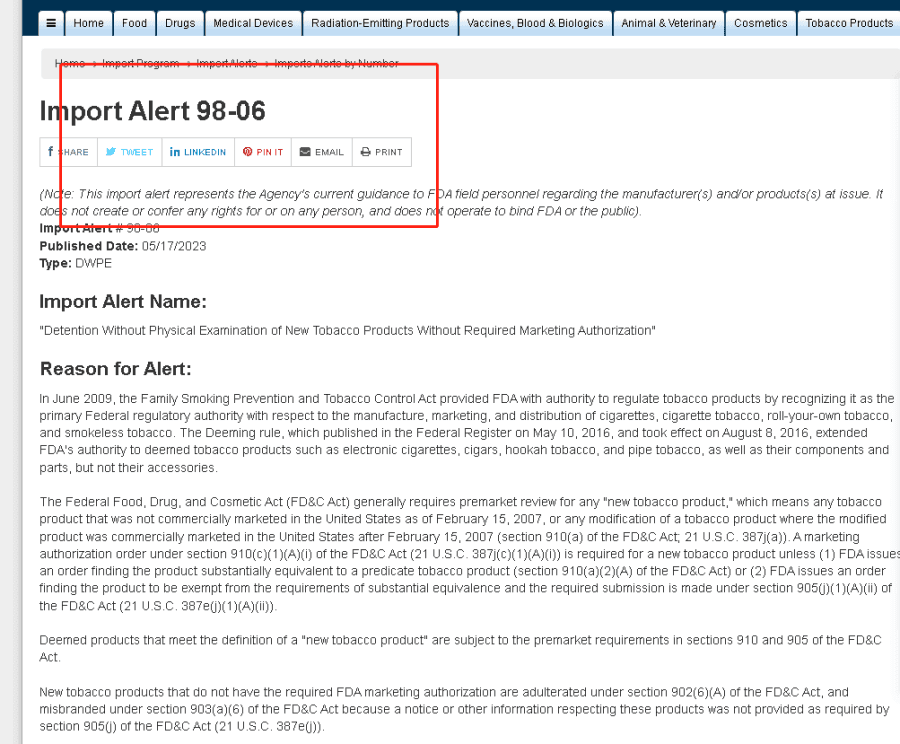Pin the page with Pin It
900x744 pixels.
coord(263,152)
